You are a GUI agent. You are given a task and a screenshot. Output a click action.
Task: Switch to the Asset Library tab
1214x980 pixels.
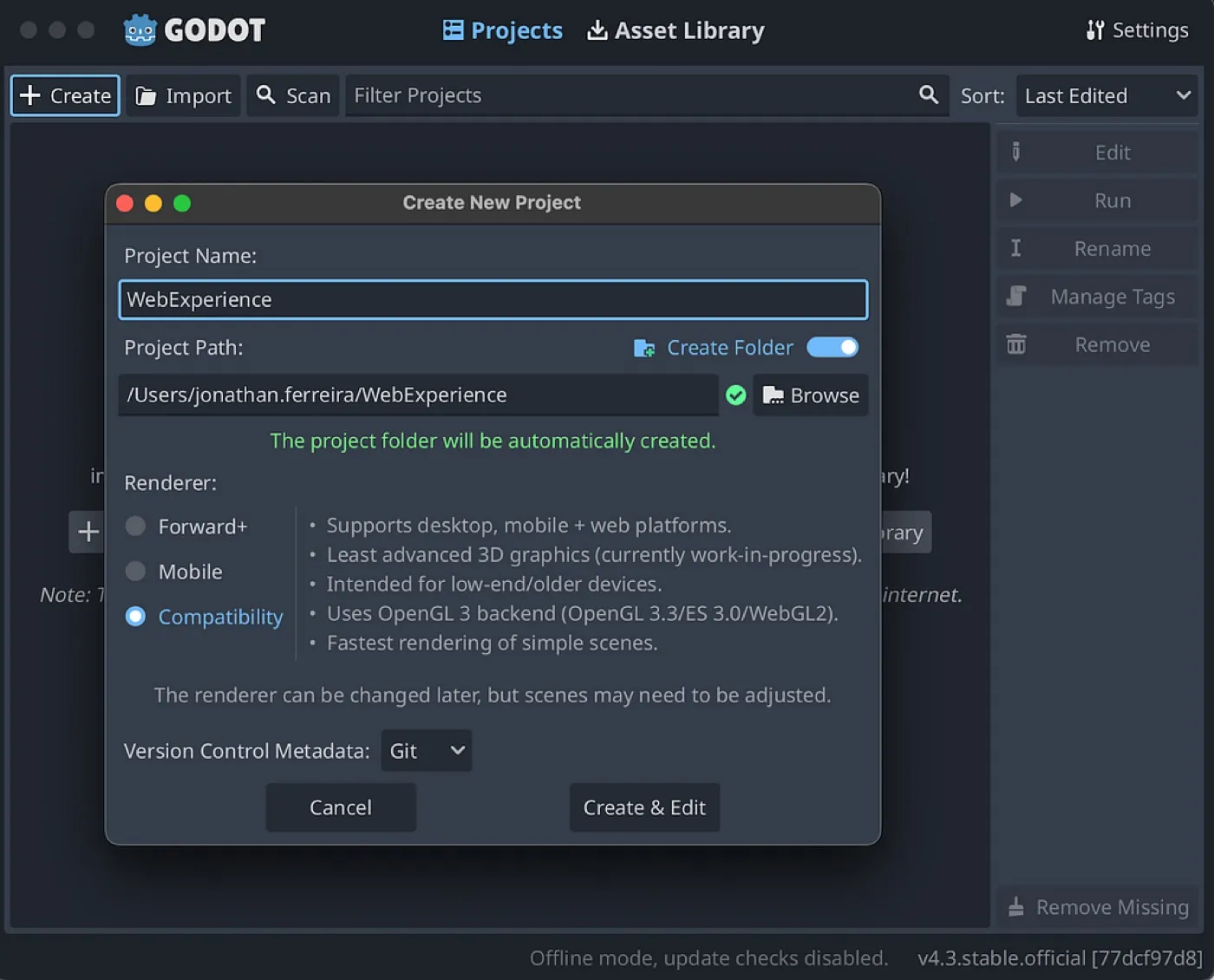click(676, 30)
